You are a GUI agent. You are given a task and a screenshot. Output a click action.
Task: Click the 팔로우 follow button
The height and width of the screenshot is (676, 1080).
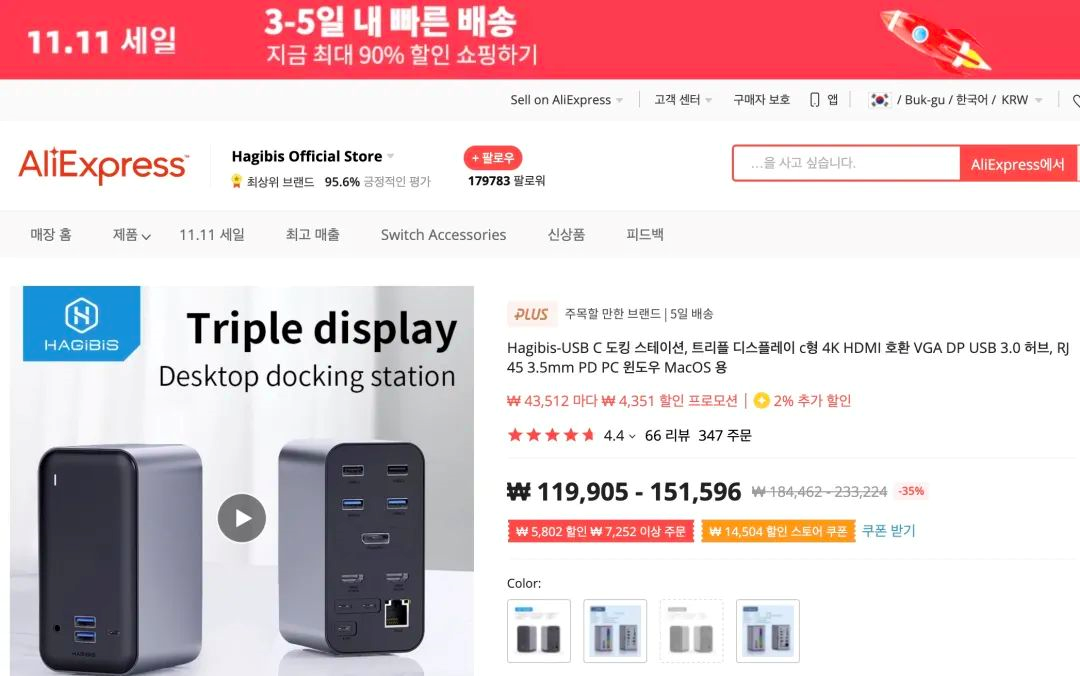pos(492,158)
